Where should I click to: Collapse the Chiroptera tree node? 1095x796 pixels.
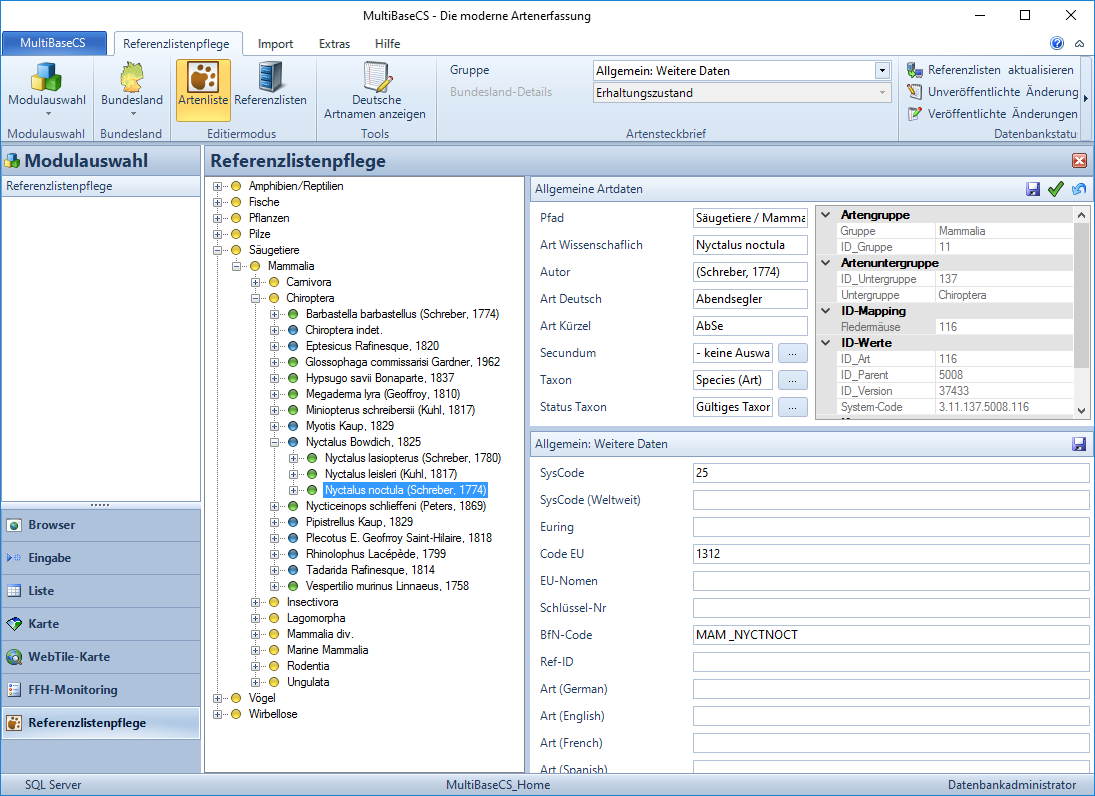click(x=256, y=298)
